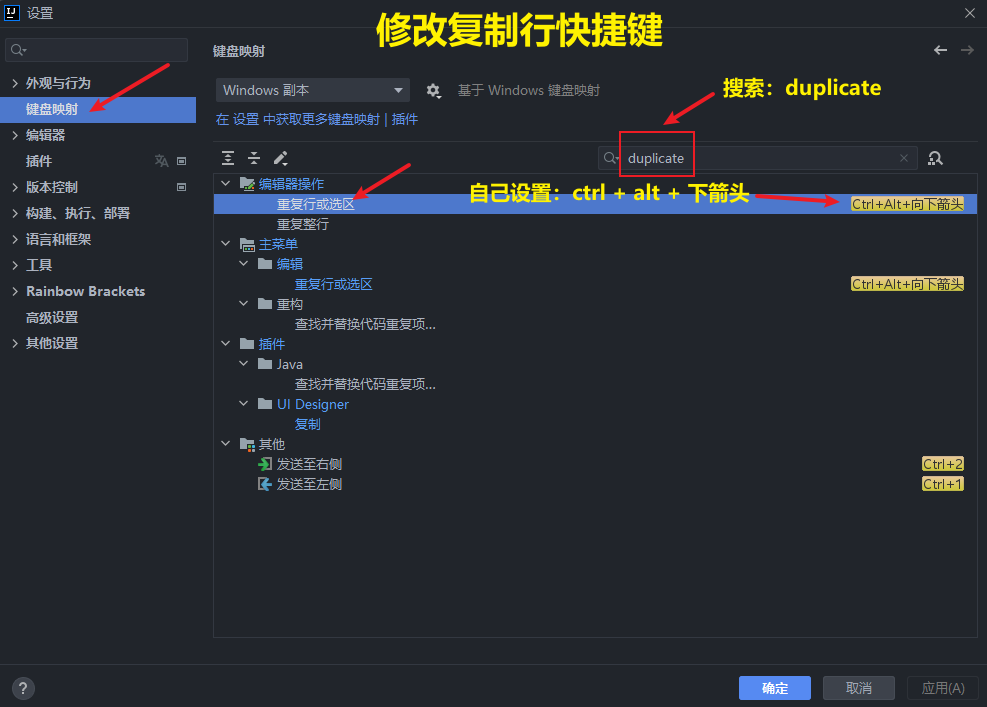Click the Collapse All icon in keymap toolbar
The image size is (987, 707).
tap(254, 158)
